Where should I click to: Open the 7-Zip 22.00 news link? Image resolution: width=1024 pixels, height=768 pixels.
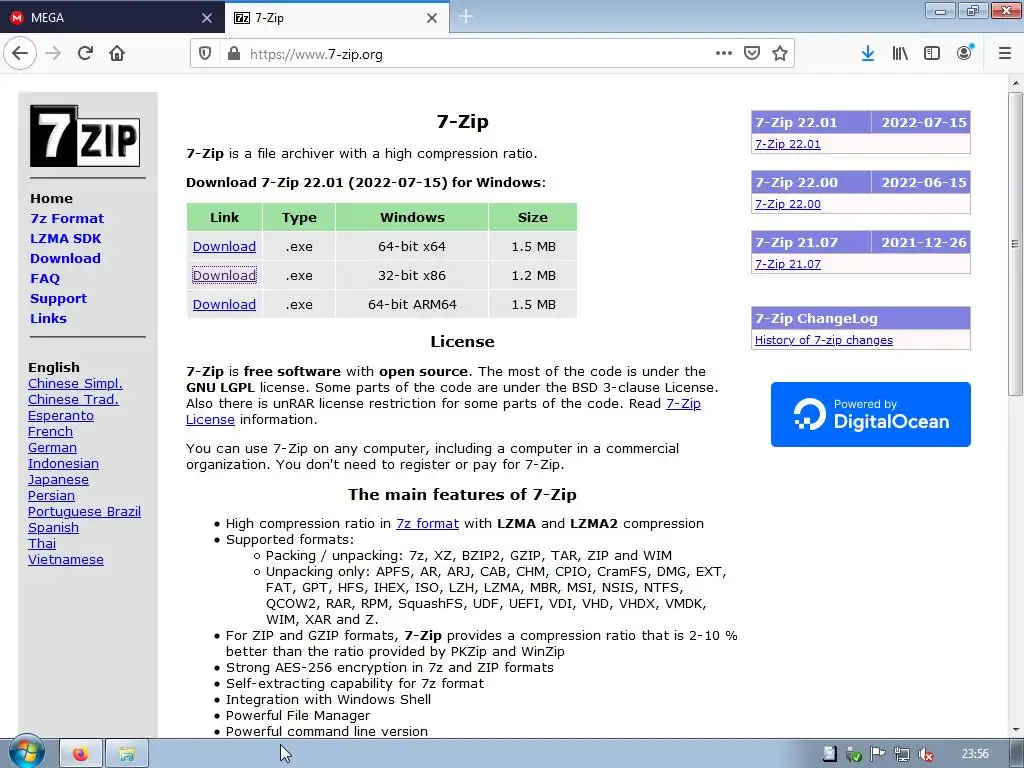(788, 204)
